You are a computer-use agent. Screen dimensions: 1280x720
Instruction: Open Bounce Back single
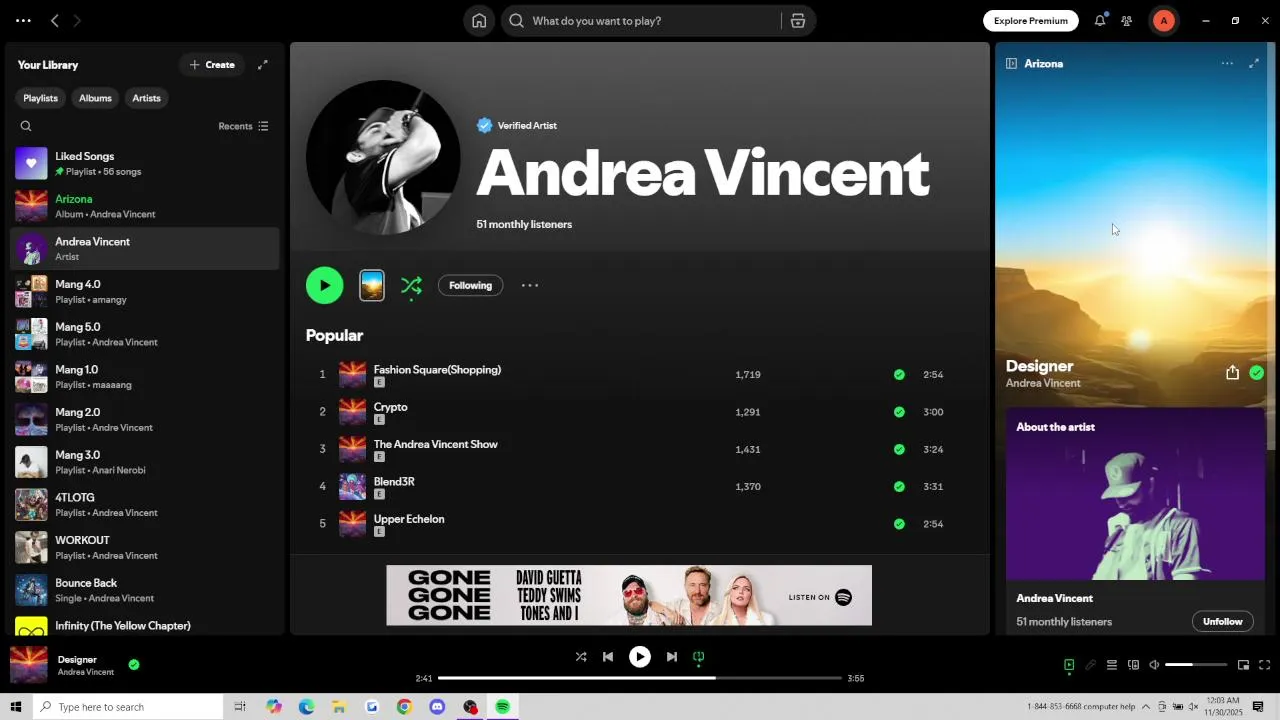point(145,590)
